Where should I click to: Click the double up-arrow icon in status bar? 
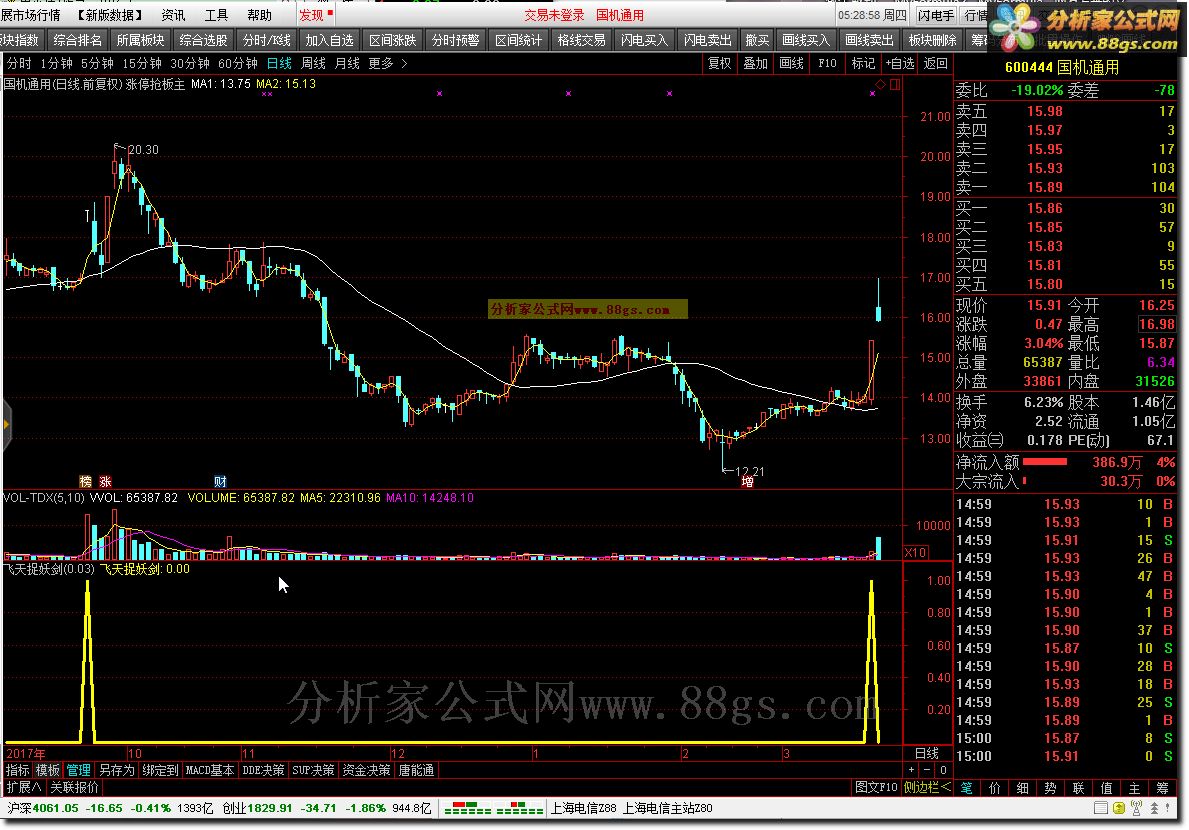(x=1155, y=809)
